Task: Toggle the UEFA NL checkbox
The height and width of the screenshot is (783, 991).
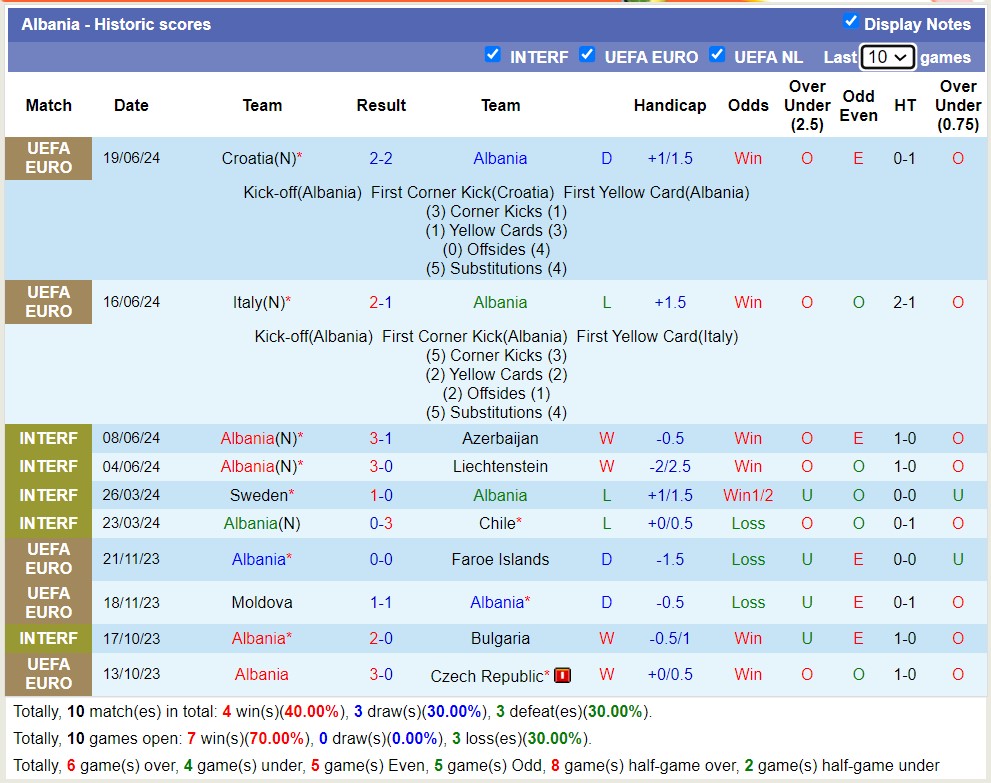Action: tap(716, 55)
